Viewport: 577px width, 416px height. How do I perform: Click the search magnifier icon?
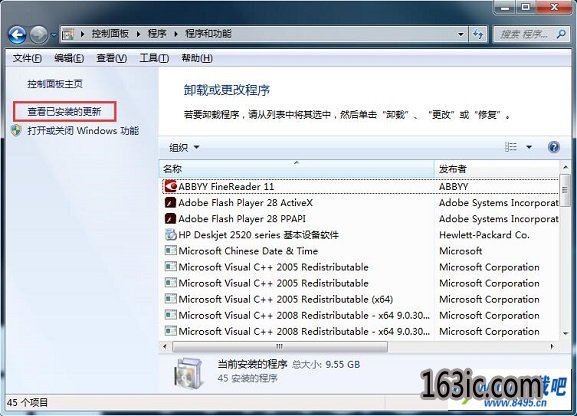[562, 34]
